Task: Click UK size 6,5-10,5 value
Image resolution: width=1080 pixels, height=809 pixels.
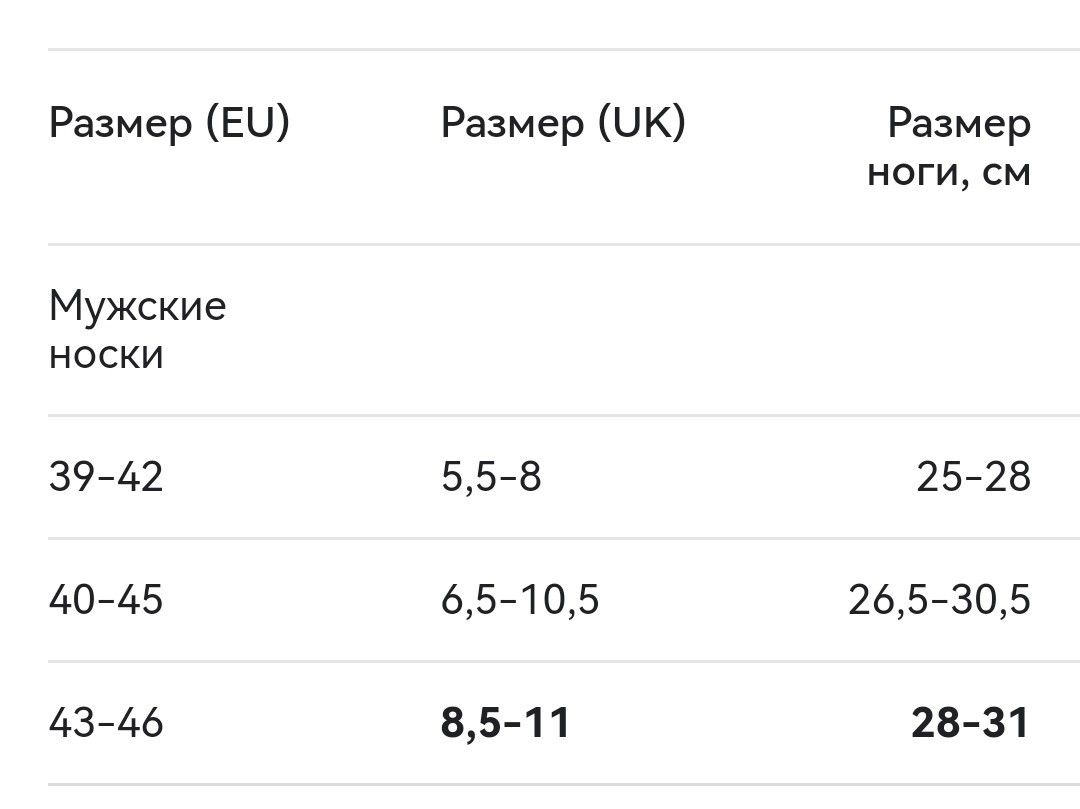Action: 520,600
